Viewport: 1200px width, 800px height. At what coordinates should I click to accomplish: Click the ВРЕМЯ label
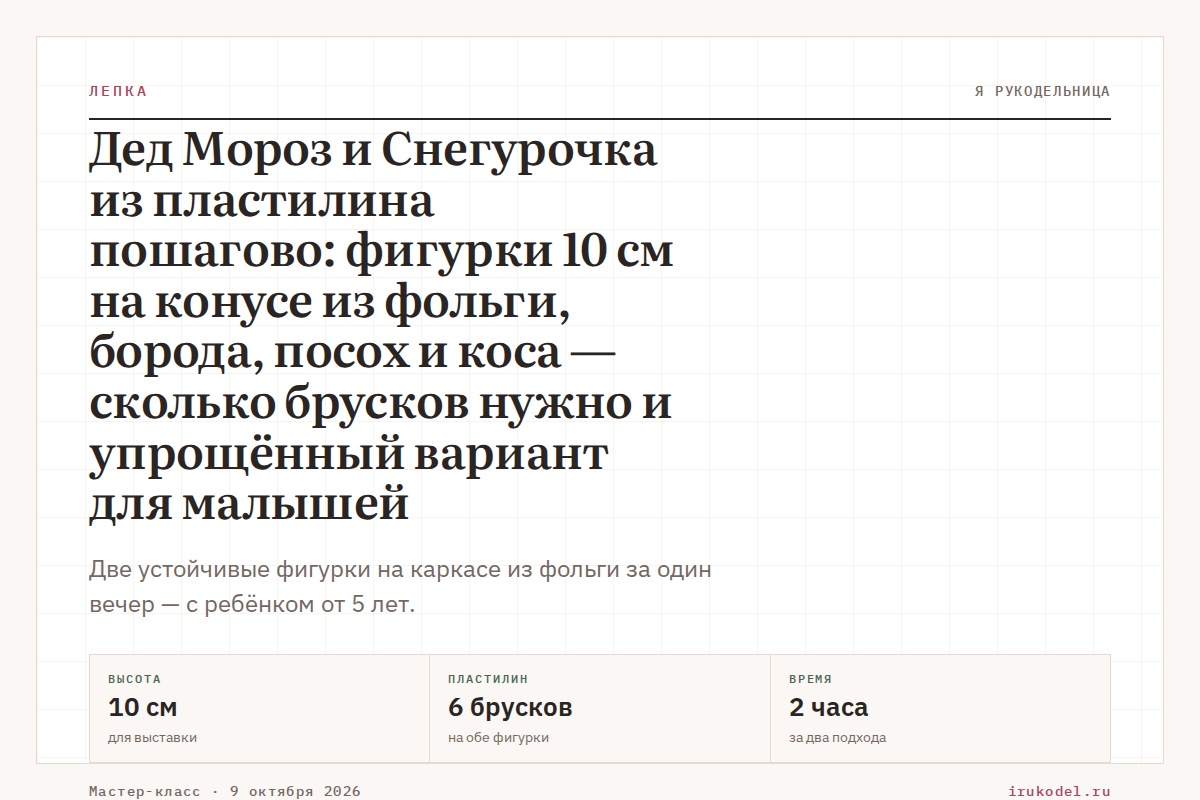pyautogui.click(x=810, y=679)
